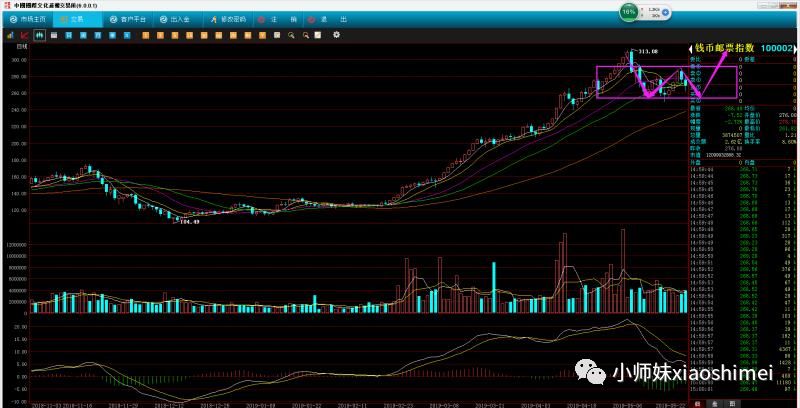This screenshot has height=408, width=800.
Task: Click the 钱币邮票指数 index title
Action: 724,48
